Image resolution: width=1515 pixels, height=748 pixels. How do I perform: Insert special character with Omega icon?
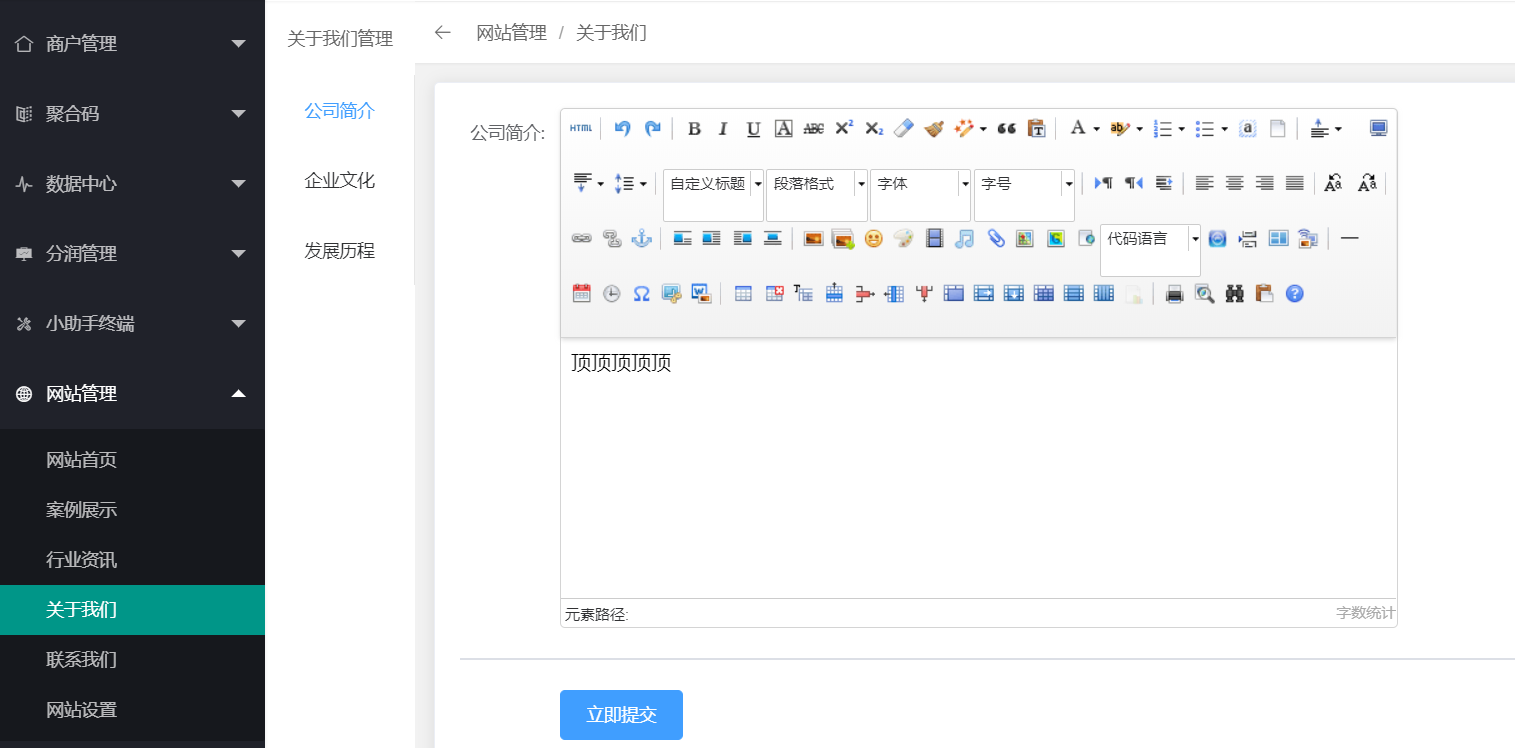tap(641, 294)
